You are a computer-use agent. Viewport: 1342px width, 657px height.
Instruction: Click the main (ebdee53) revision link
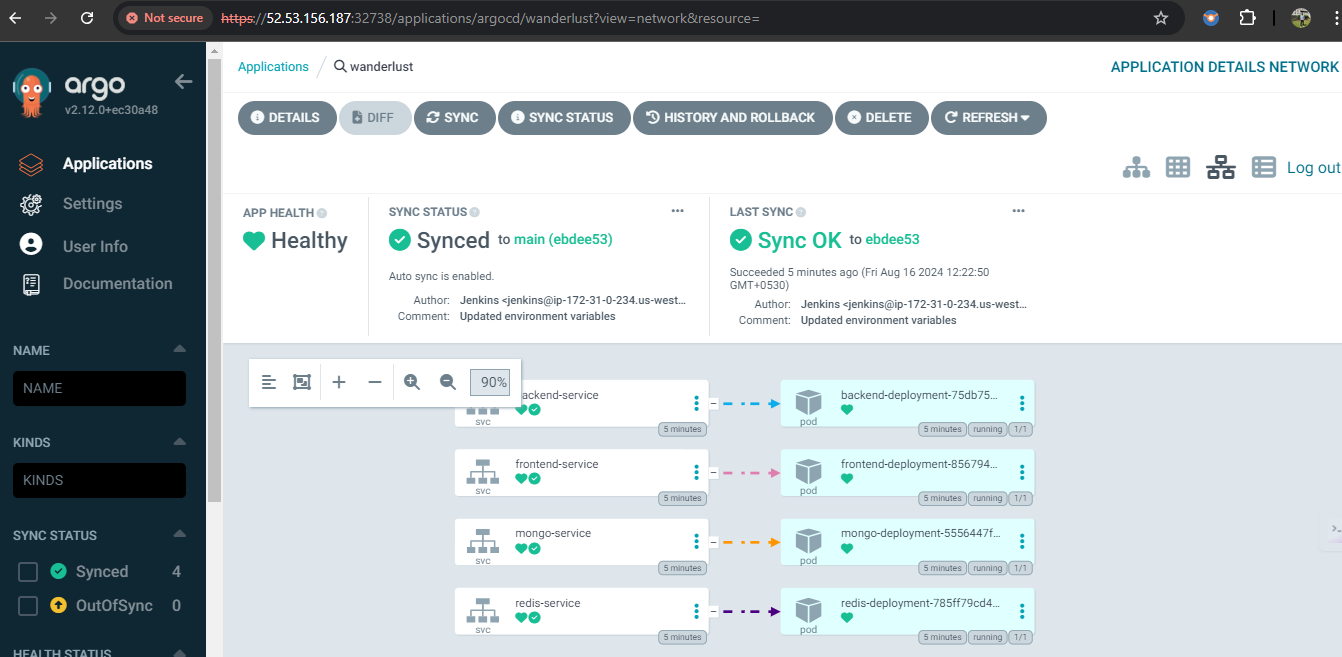[563, 239]
